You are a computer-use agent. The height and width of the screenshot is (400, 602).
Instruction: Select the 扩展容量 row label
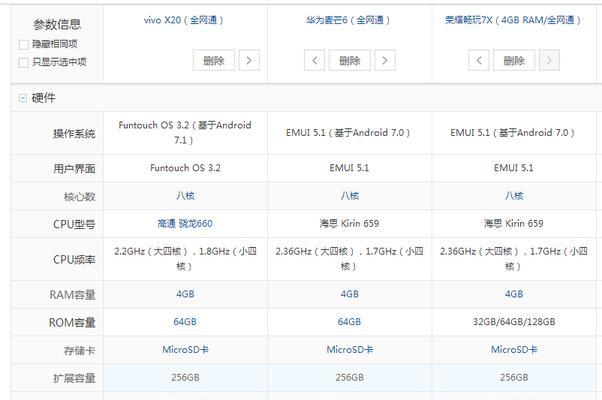[x=74, y=378]
